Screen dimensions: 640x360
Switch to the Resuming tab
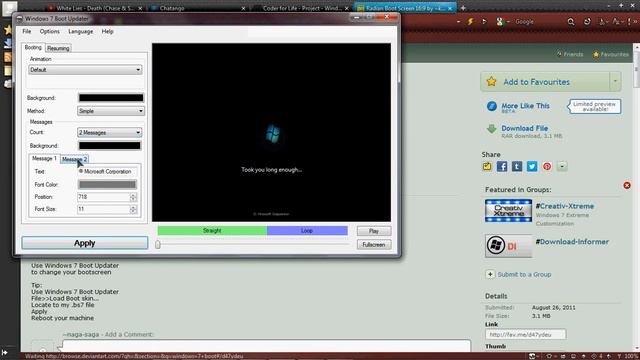pos(58,48)
